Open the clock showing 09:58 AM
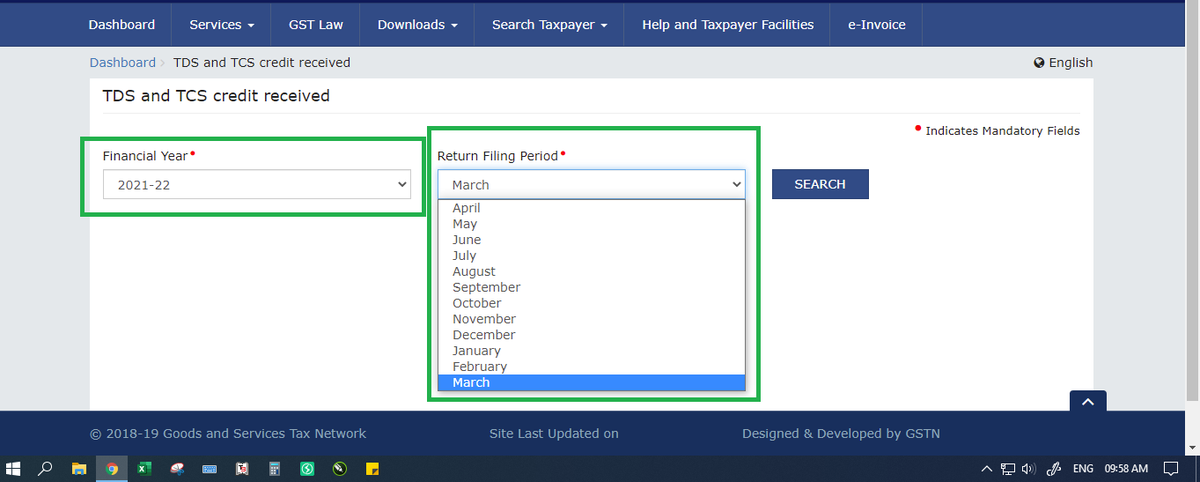The image size is (1200, 482). (x=1126, y=468)
